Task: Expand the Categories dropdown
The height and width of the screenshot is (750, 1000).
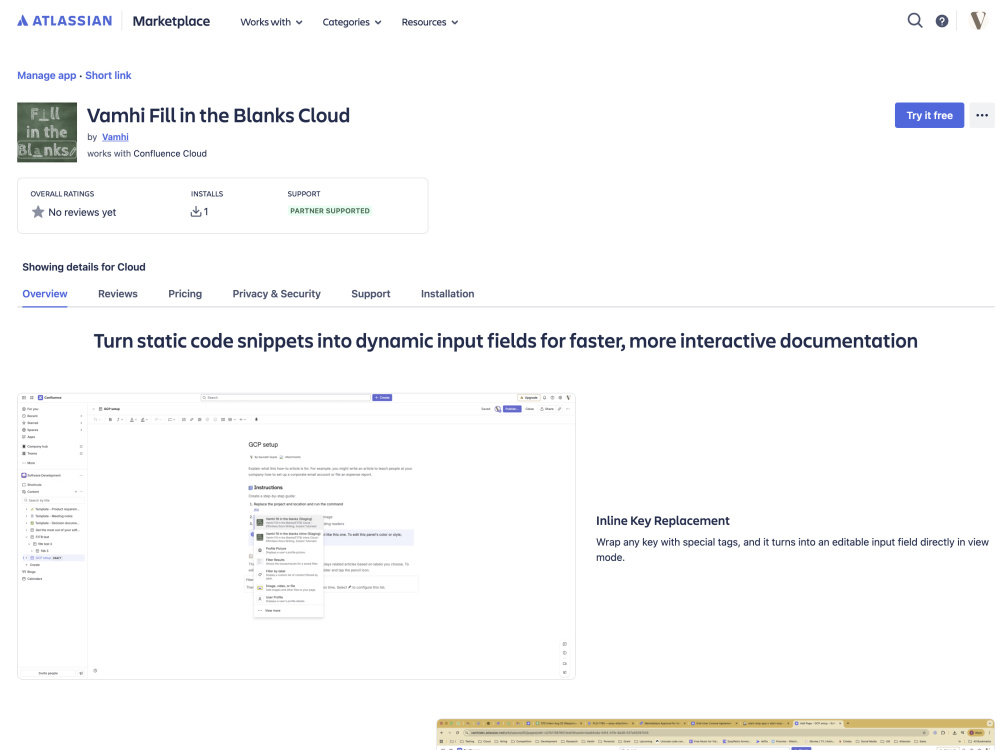Action: pos(351,22)
